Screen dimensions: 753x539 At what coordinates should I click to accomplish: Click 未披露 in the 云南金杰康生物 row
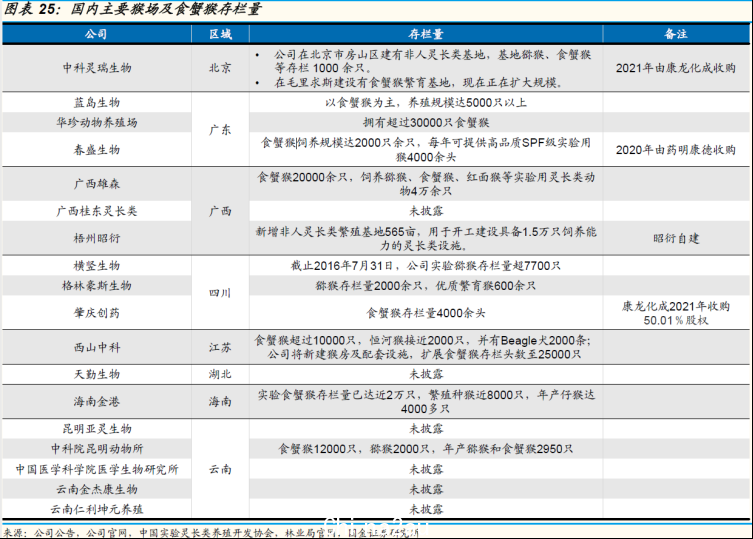click(426, 489)
